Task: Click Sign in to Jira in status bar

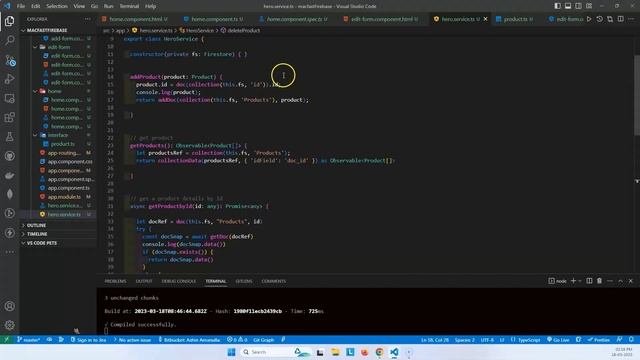Action: click(89, 340)
